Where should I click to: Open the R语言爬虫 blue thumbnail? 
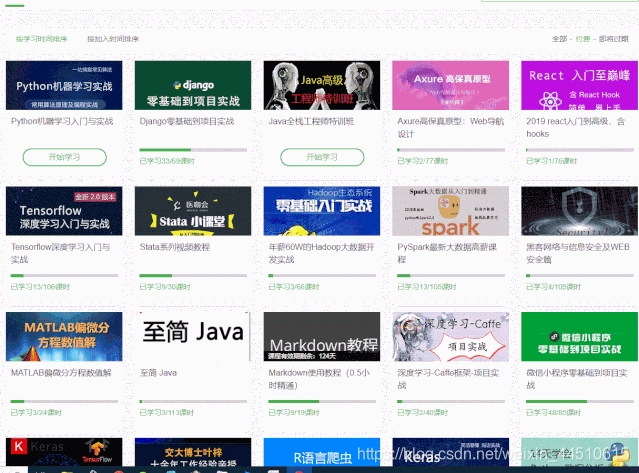(322, 452)
